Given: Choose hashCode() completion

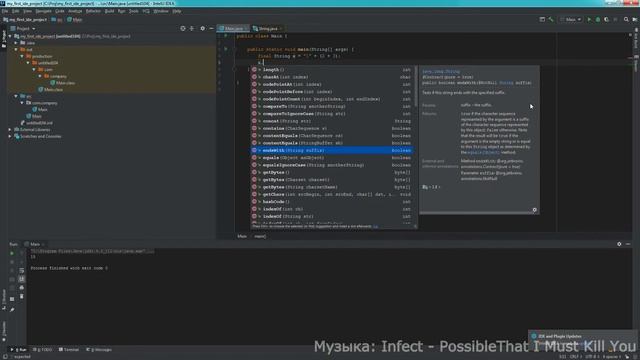Looking at the screenshot, I should pyautogui.click(x=331, y=202).
